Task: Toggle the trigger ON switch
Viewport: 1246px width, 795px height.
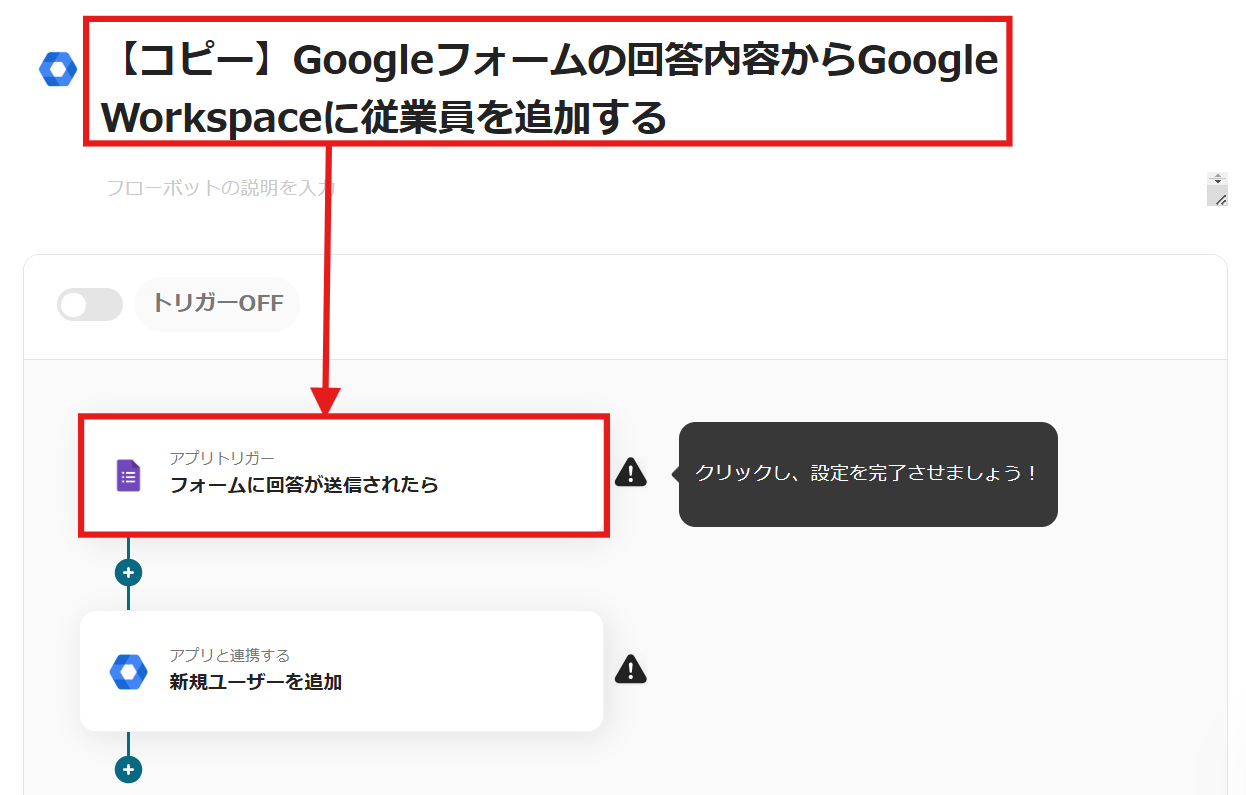Action: click(x=90, y=304)
